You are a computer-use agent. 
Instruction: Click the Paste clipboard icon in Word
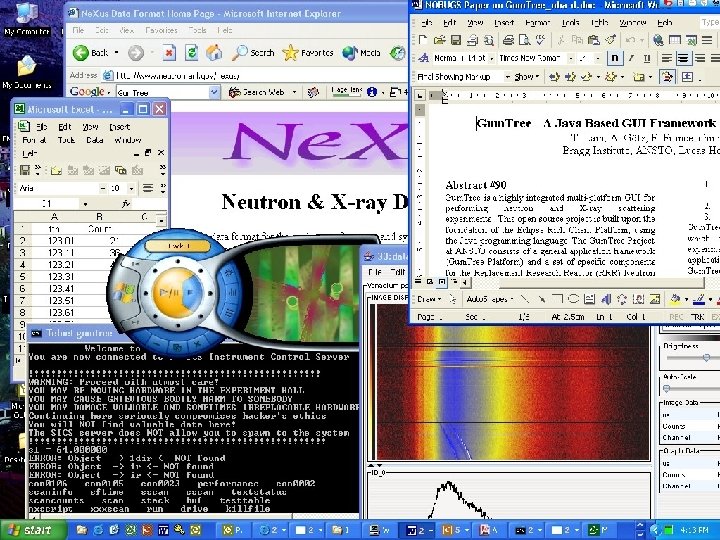pos(593,40)
